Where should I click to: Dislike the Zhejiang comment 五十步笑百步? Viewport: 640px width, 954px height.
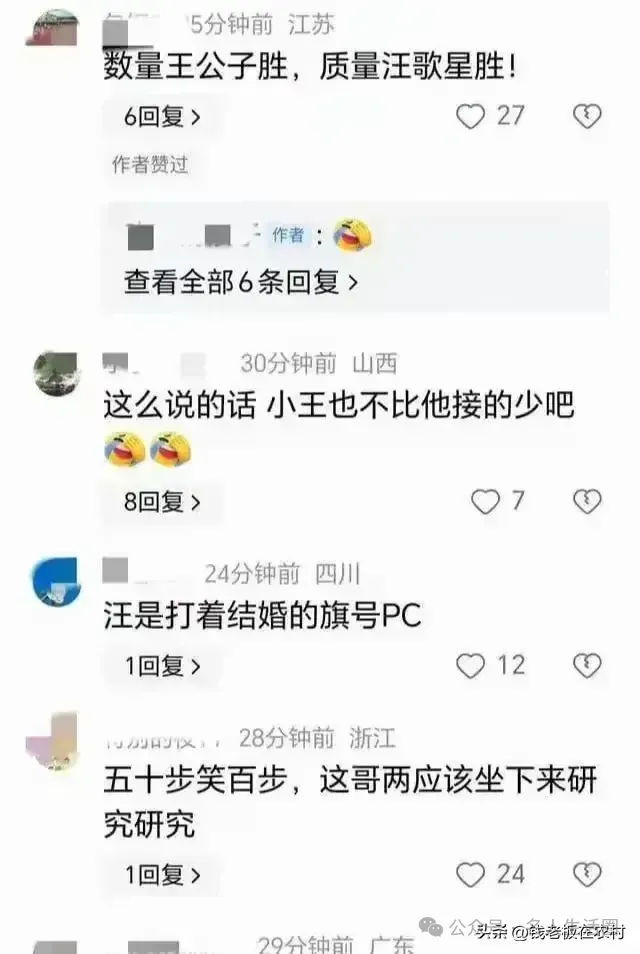click(x=587, y=875)
